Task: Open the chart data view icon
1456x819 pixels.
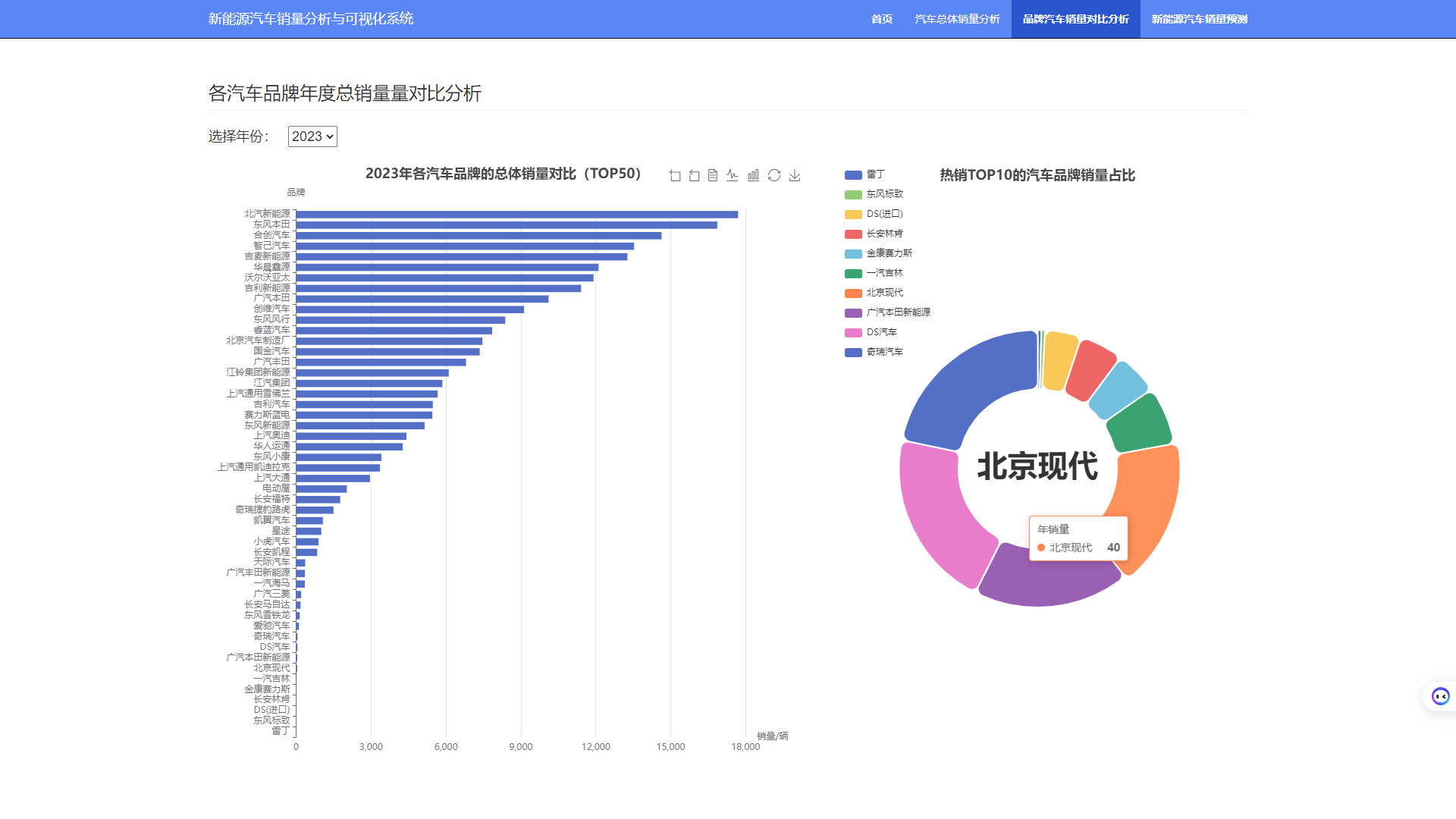Action: 713,176
